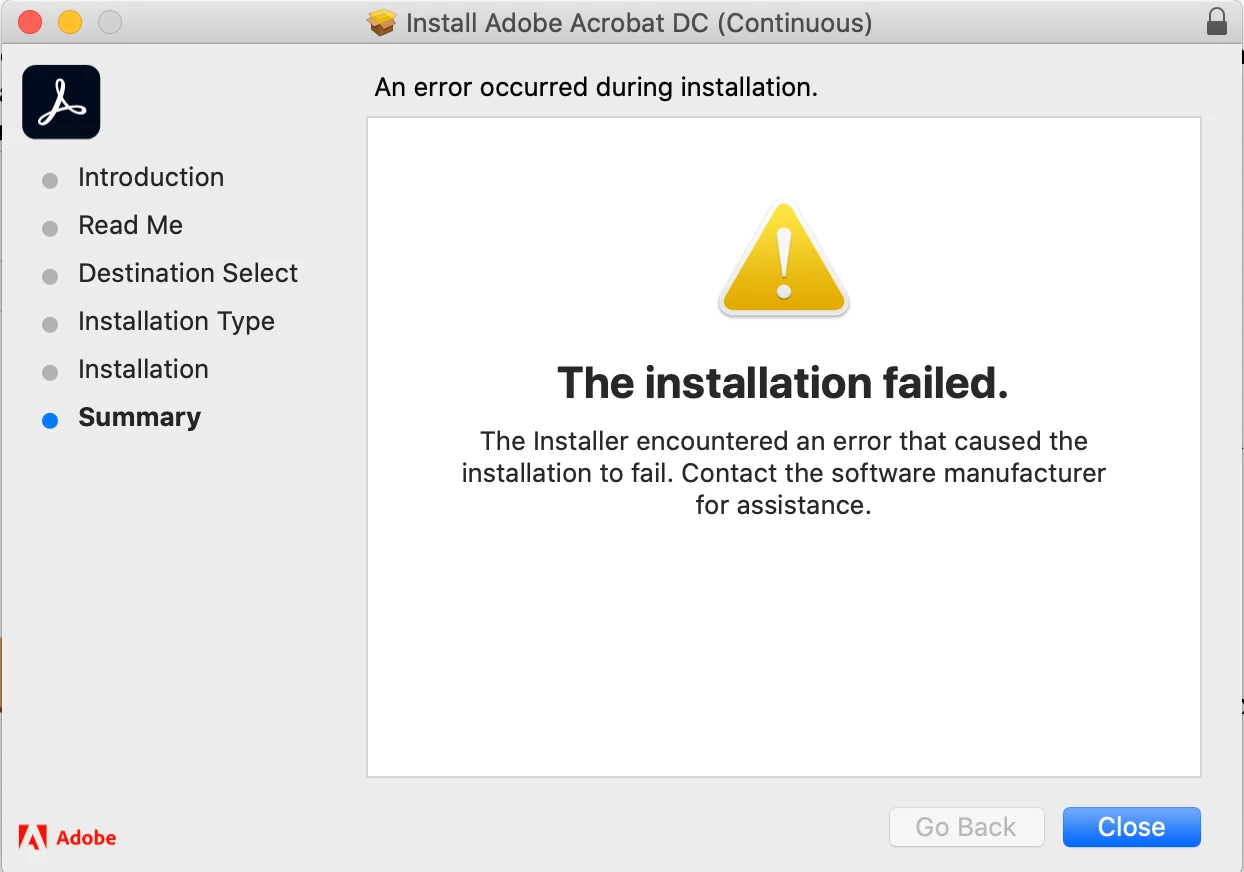This screenshot has width=1244, height=872.
Task: Select the Read Me step
Action: pos(131,225)
